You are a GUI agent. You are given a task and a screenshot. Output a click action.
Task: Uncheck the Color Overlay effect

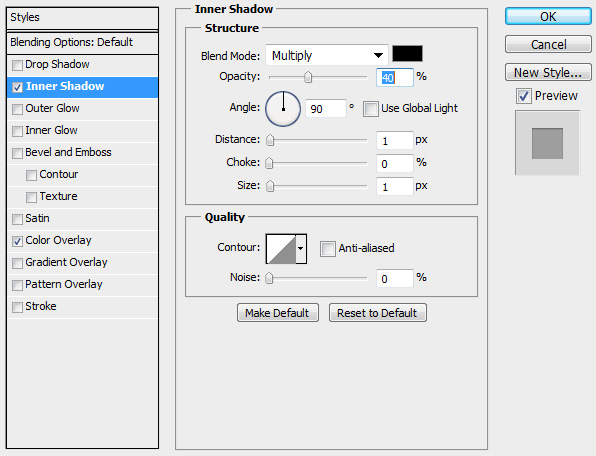[x=17, y=241]
